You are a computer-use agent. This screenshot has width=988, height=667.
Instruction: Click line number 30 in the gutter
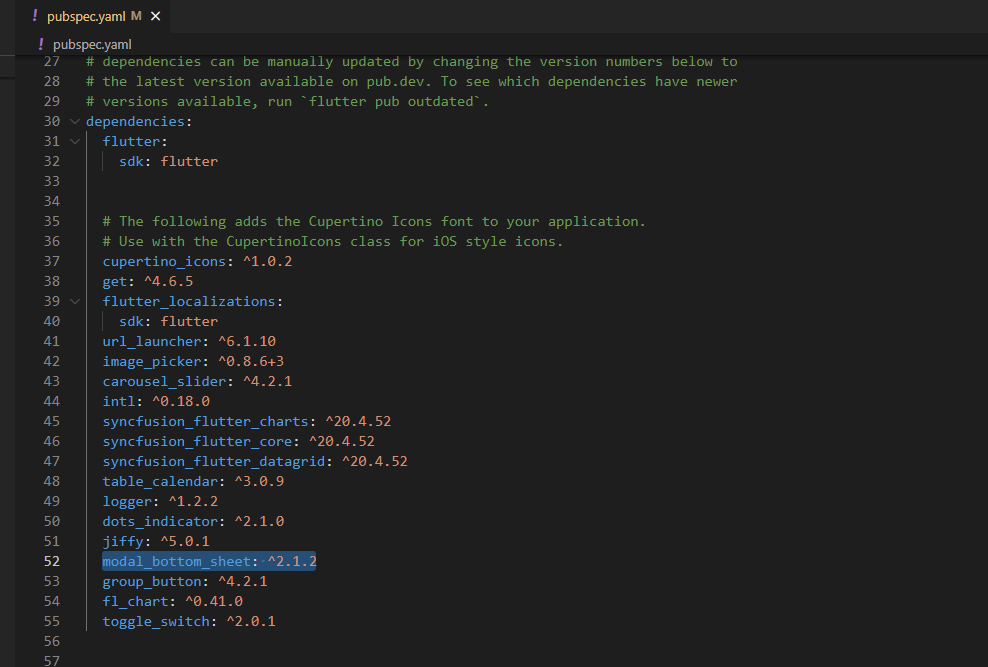point(52,122)
